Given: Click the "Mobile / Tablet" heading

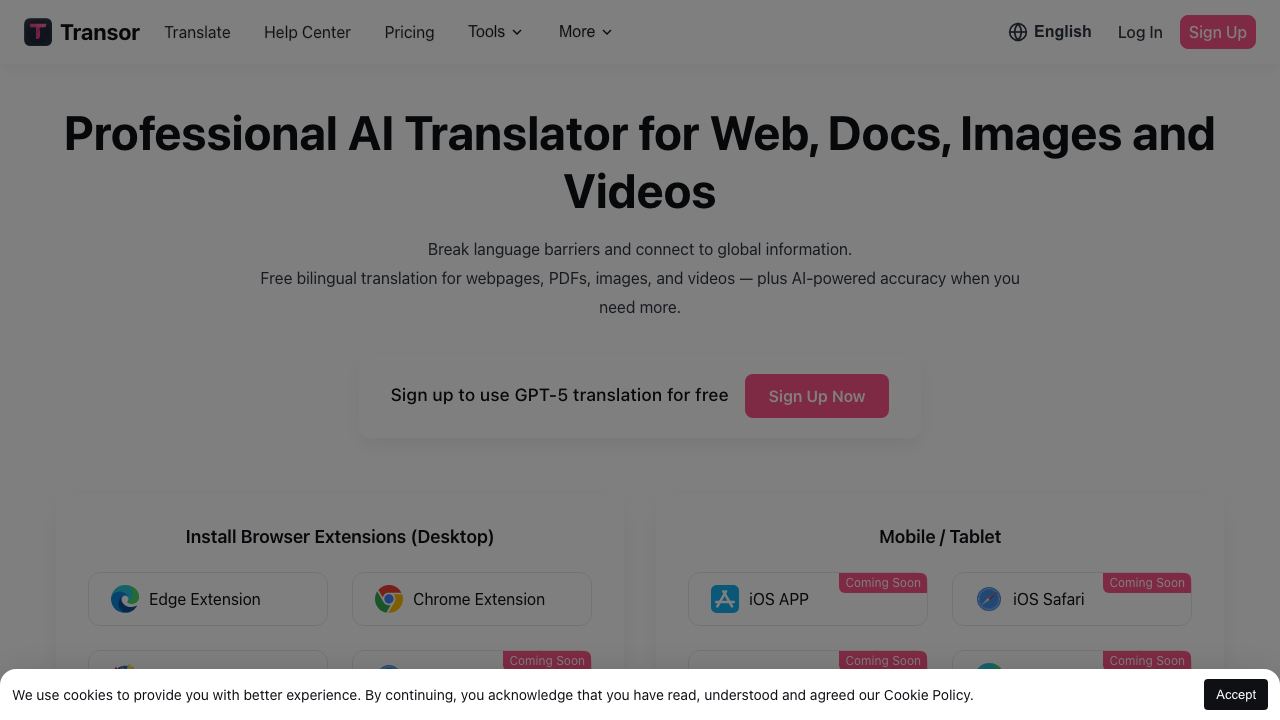Looking at the screenshot, I should pos(940,537).
